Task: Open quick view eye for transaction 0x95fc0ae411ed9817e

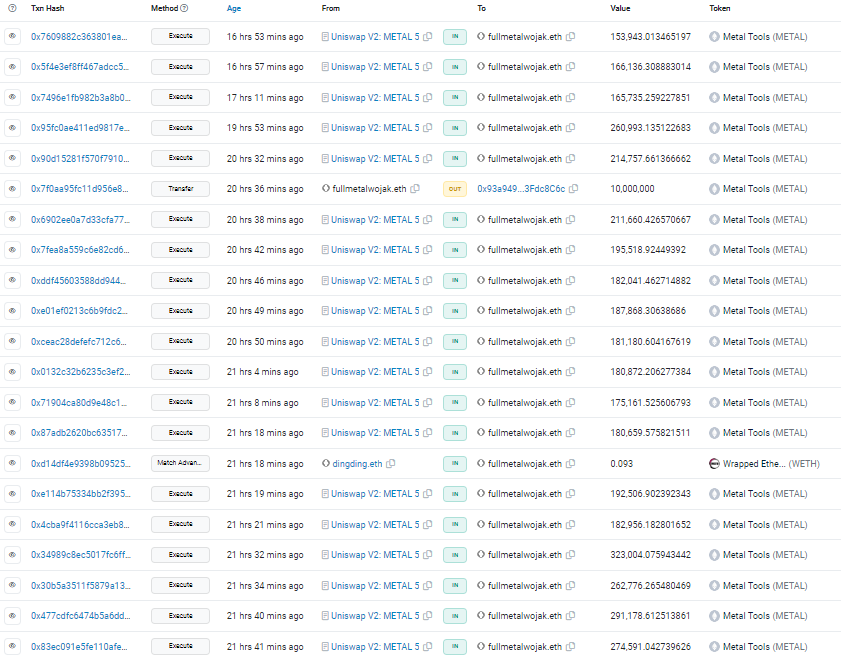Action: coord(12,128)
